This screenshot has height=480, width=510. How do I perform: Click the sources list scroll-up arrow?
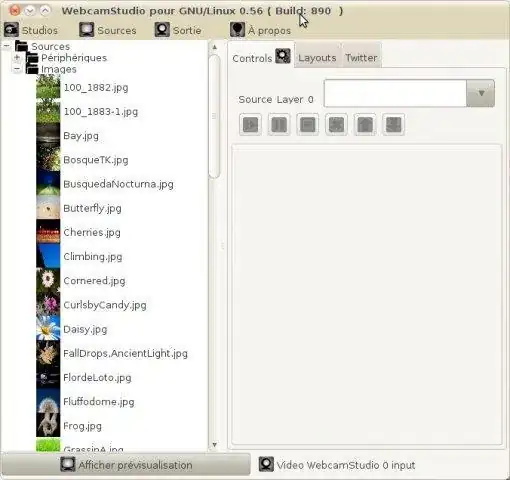click(x=215, y=47)
